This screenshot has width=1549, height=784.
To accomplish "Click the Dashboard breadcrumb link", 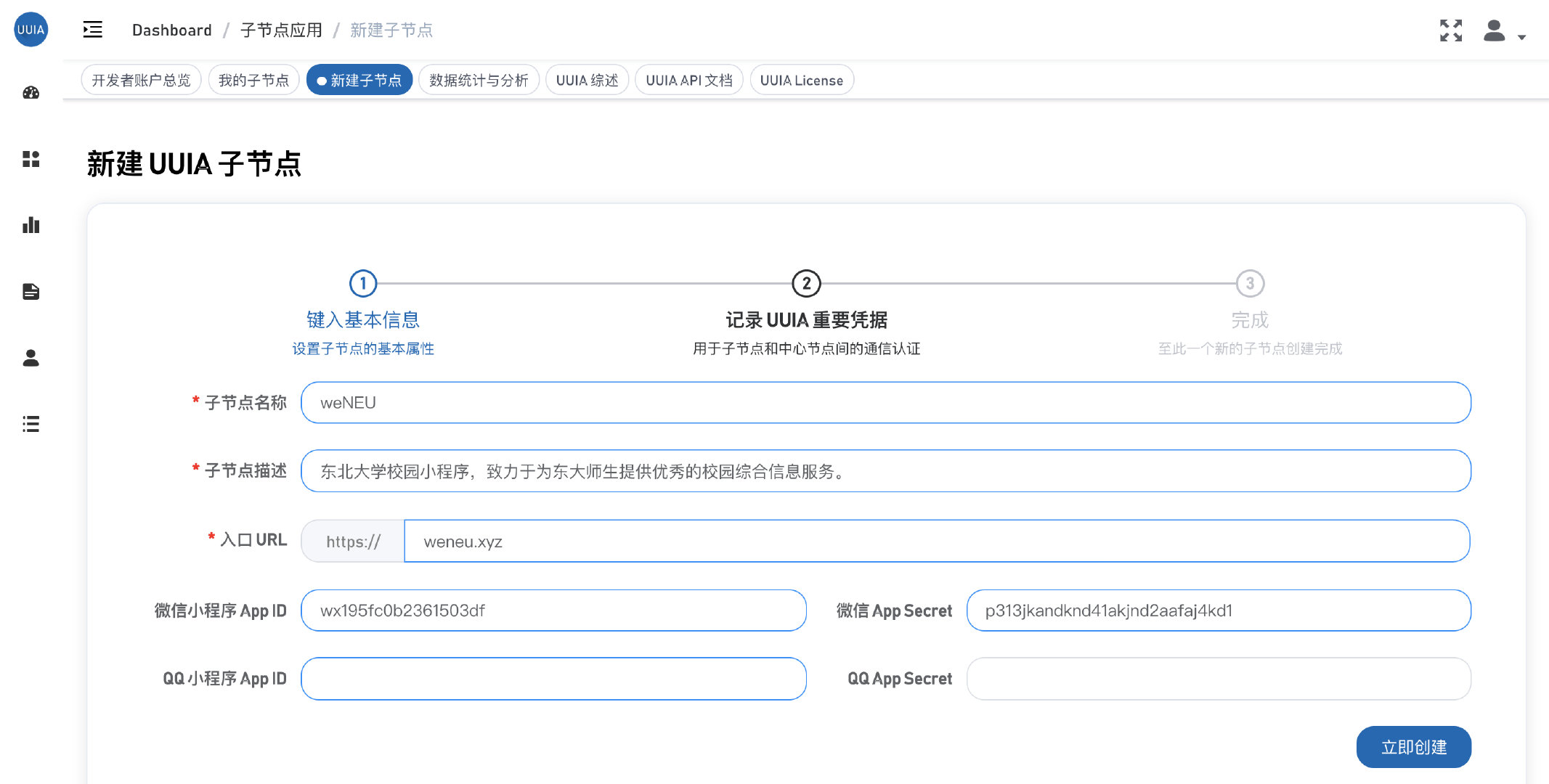I will [x=171, y=30].
